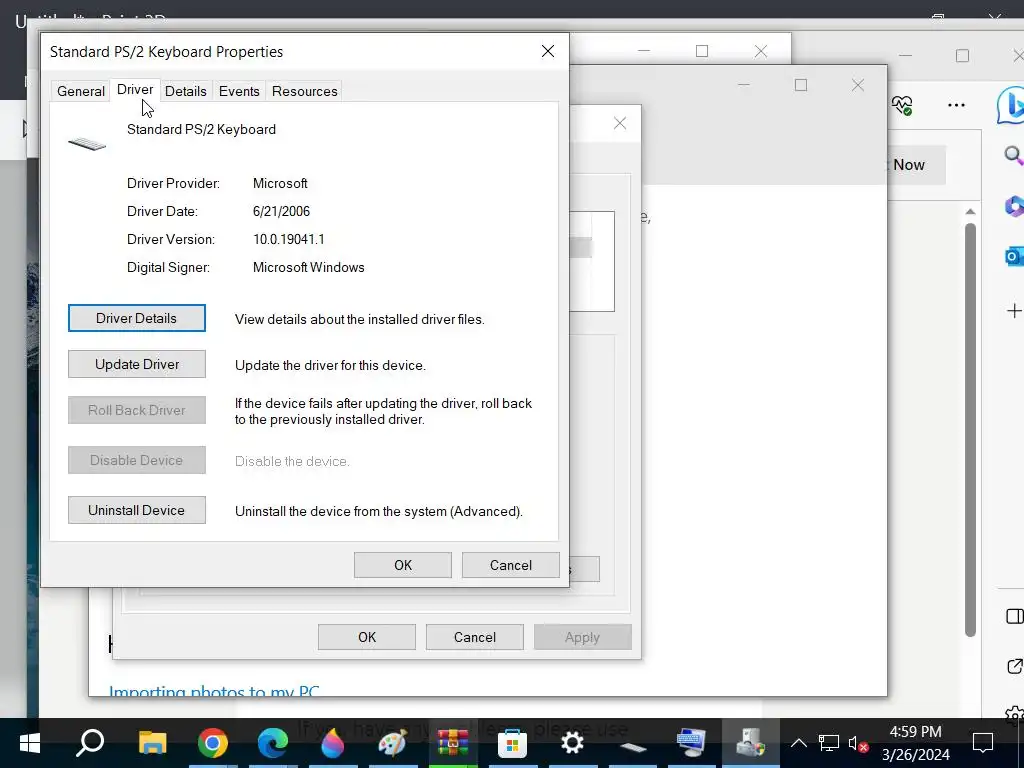Click the Apply button in background dialog
This screenshot has height=768, width=1024.
click(x=583, y=637)
